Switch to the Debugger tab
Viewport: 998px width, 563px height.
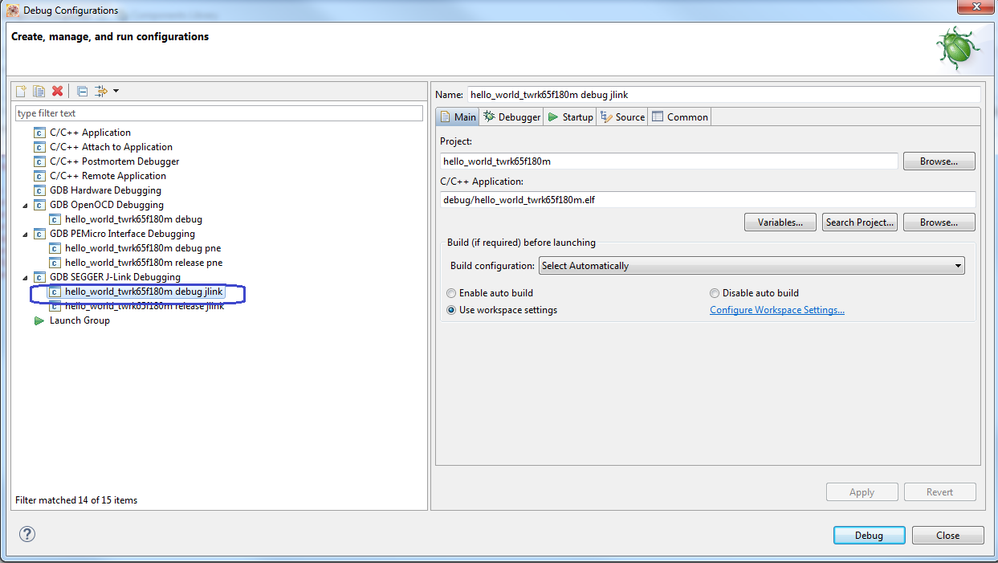click(512, 117)
